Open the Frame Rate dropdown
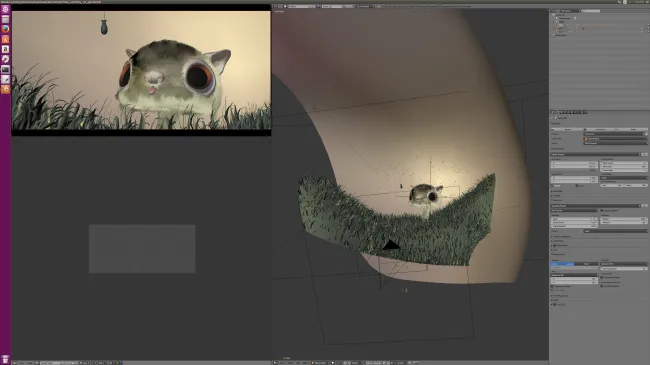The height and width of the screenshot is (365, 650). 624,178
